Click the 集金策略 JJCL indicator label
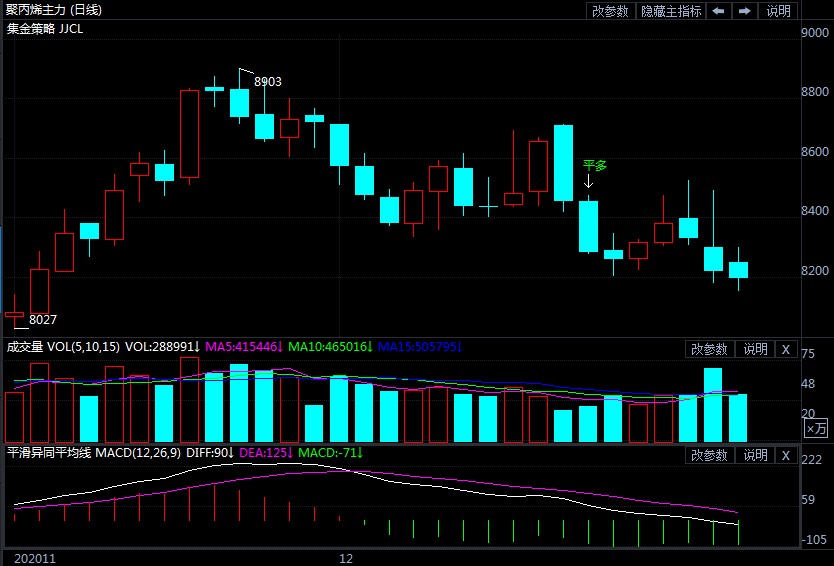 pyautogui.click(x=45, y=29)
